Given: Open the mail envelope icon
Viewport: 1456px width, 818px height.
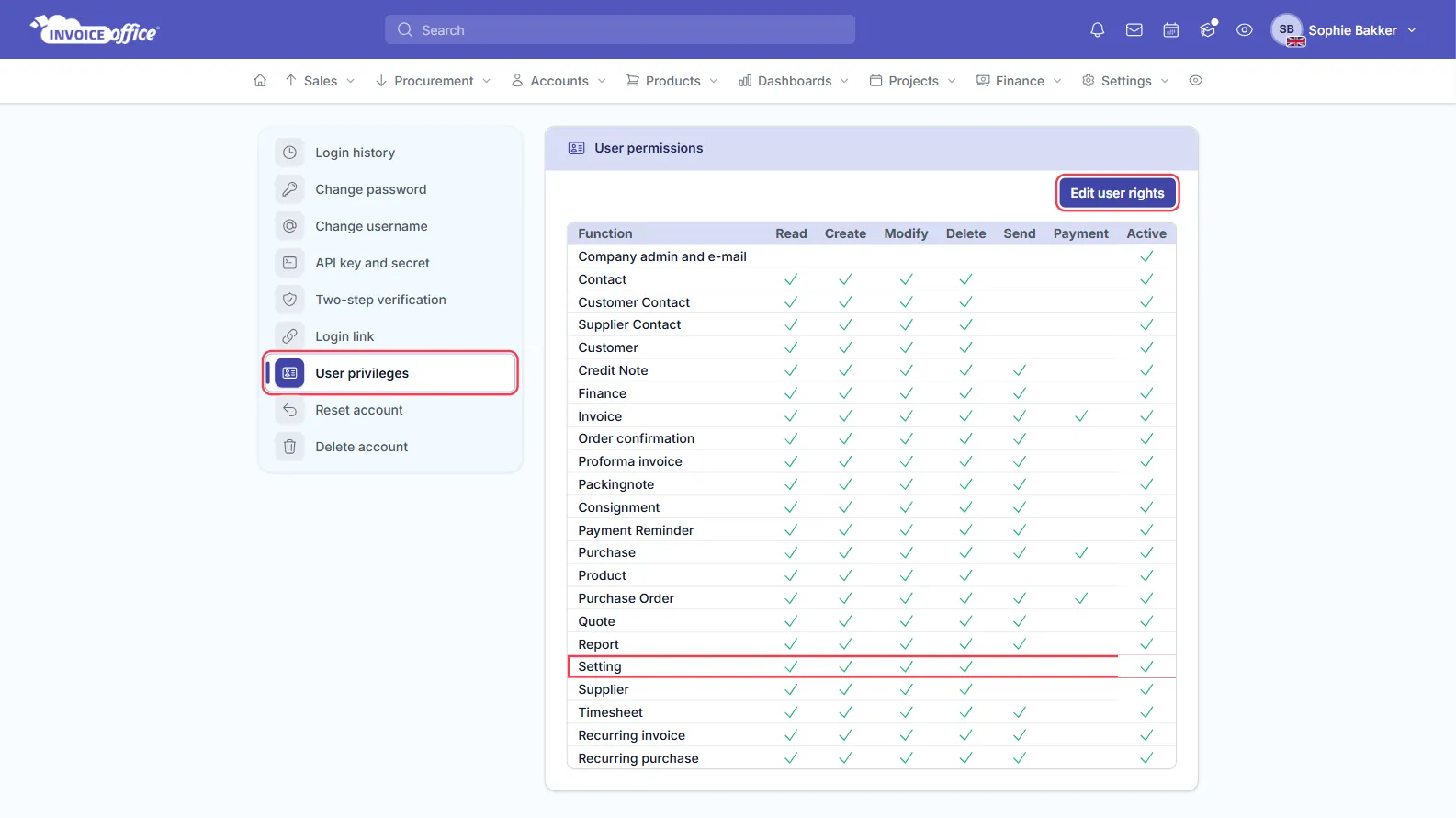Looking at the screenshot, I should pyautogui.click(x=1134, y=30).
